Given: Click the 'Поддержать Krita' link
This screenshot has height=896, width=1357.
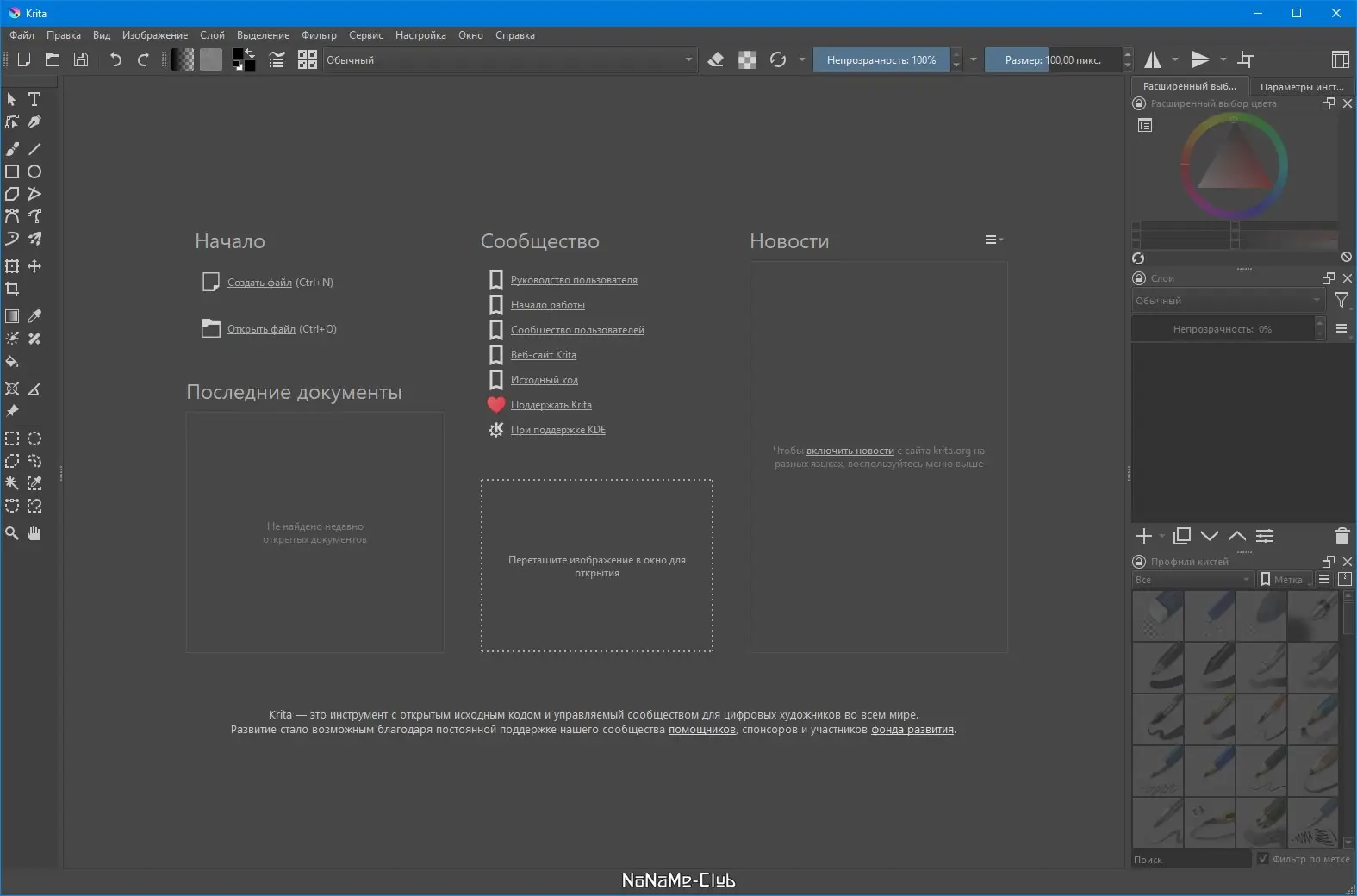Looking at the screenshot, I should 551,405.
